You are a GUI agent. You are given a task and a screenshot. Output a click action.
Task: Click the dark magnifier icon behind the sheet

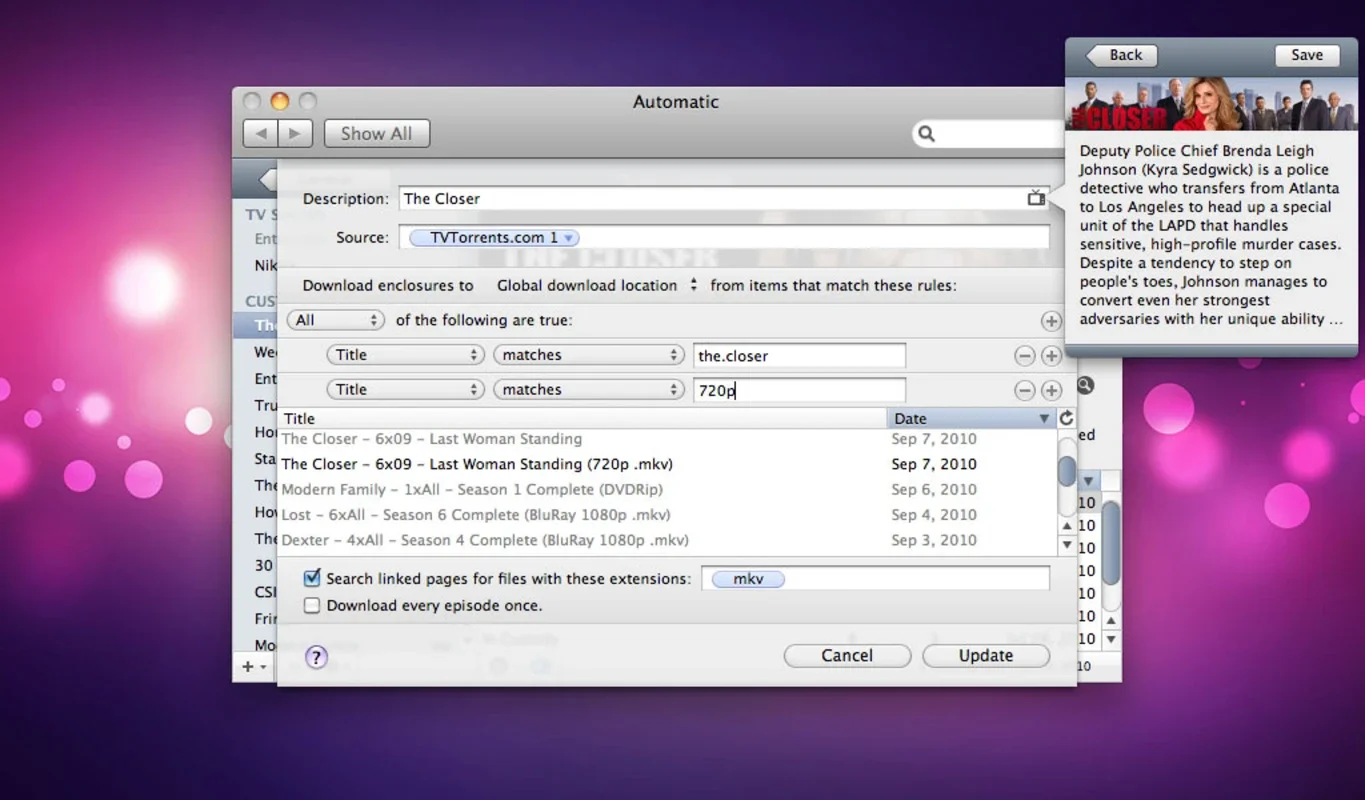(x=1085, y=385)
